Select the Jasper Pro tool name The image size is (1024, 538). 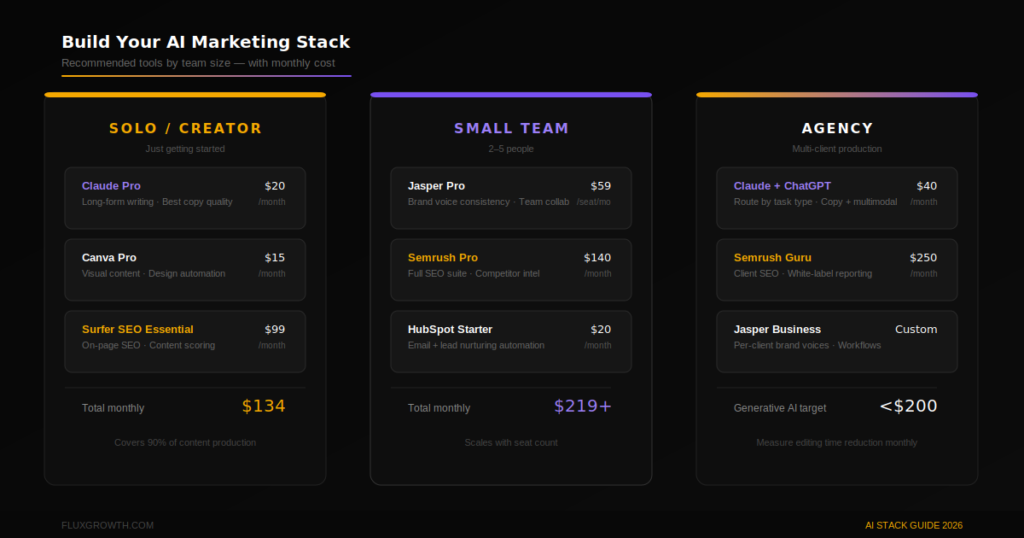click(436, 186)
